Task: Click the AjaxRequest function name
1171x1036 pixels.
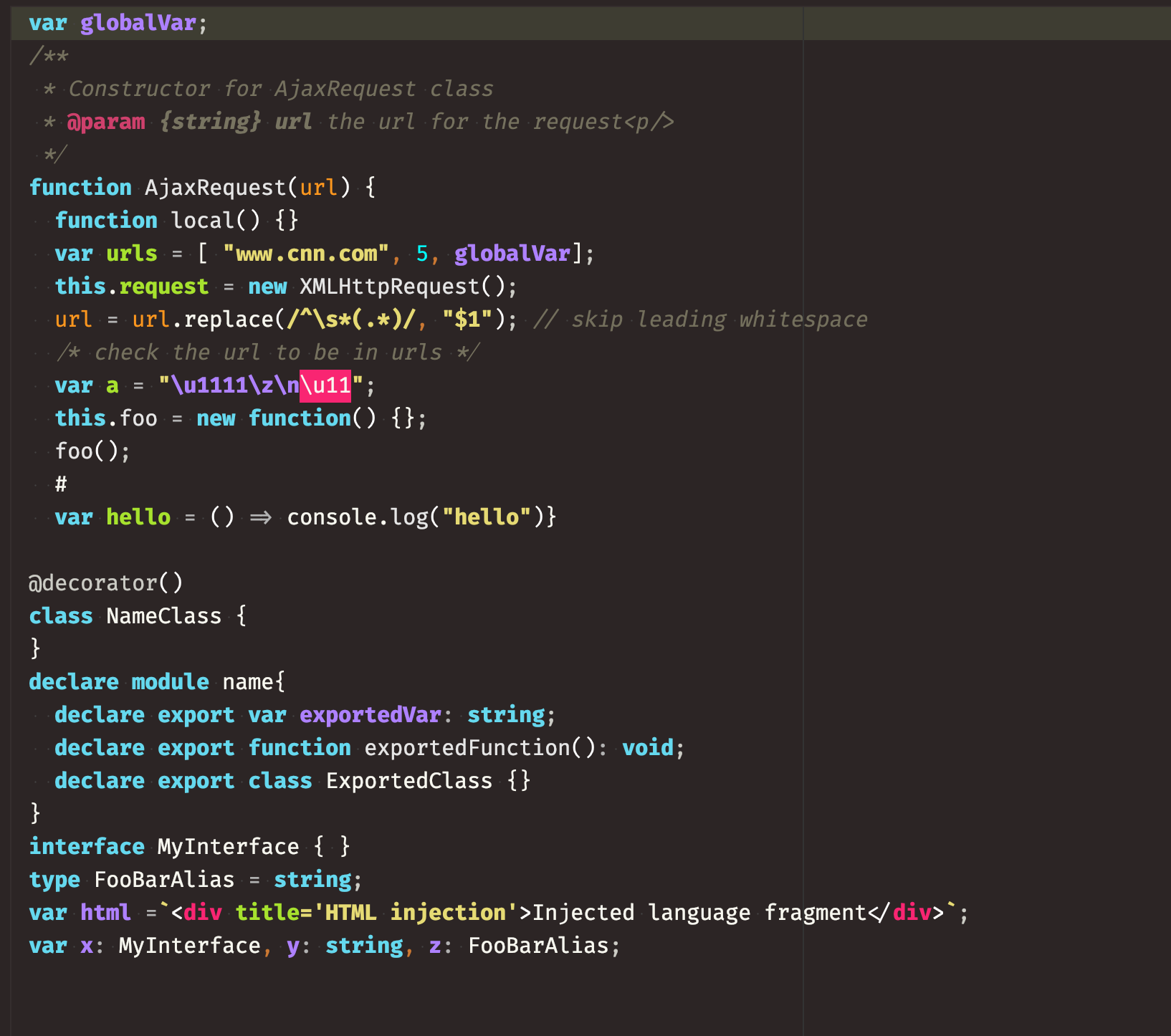Action: click(x=216, y=188)
